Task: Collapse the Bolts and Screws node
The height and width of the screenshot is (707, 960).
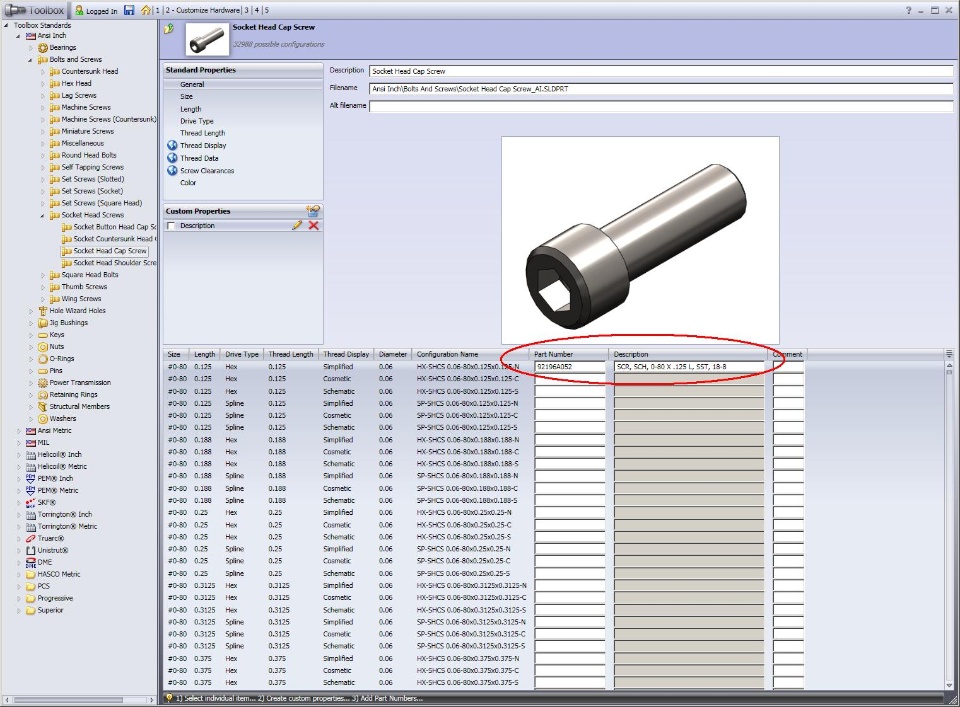Action: [x=30, y=60]
